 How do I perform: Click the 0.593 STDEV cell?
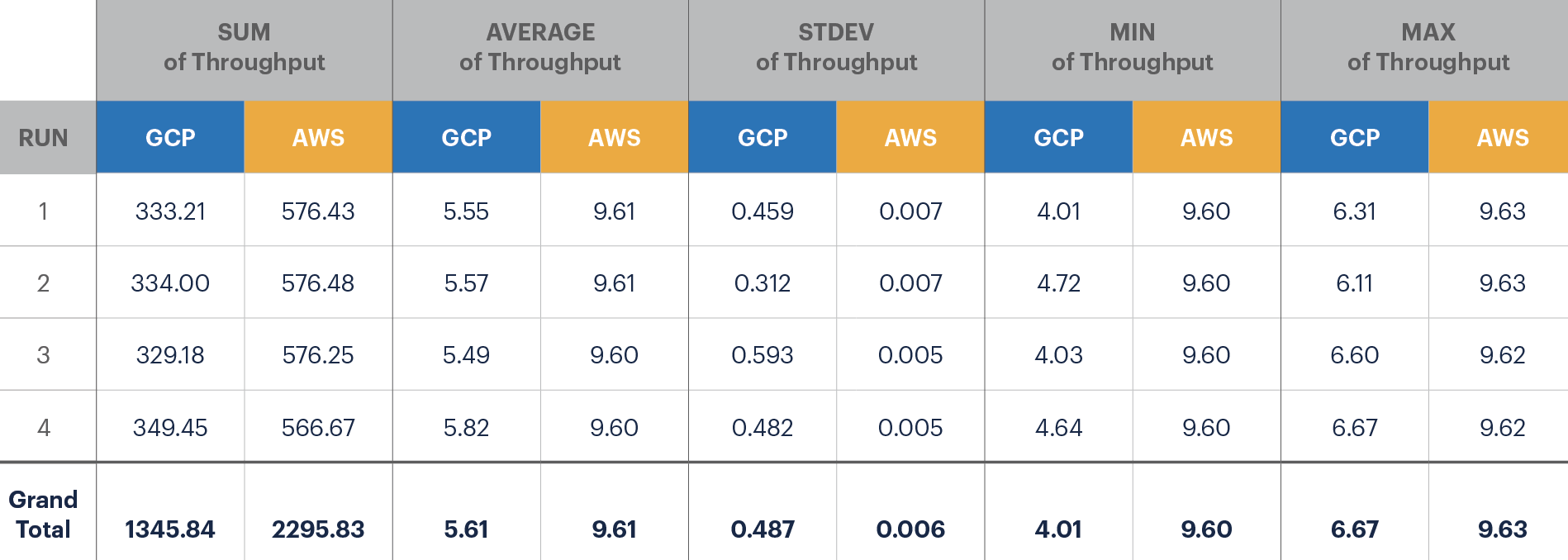point(763,355)
